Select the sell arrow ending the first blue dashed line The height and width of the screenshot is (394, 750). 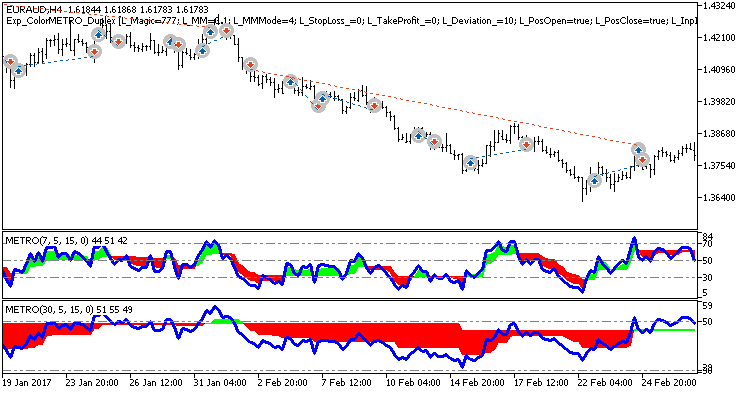(95, 51)
